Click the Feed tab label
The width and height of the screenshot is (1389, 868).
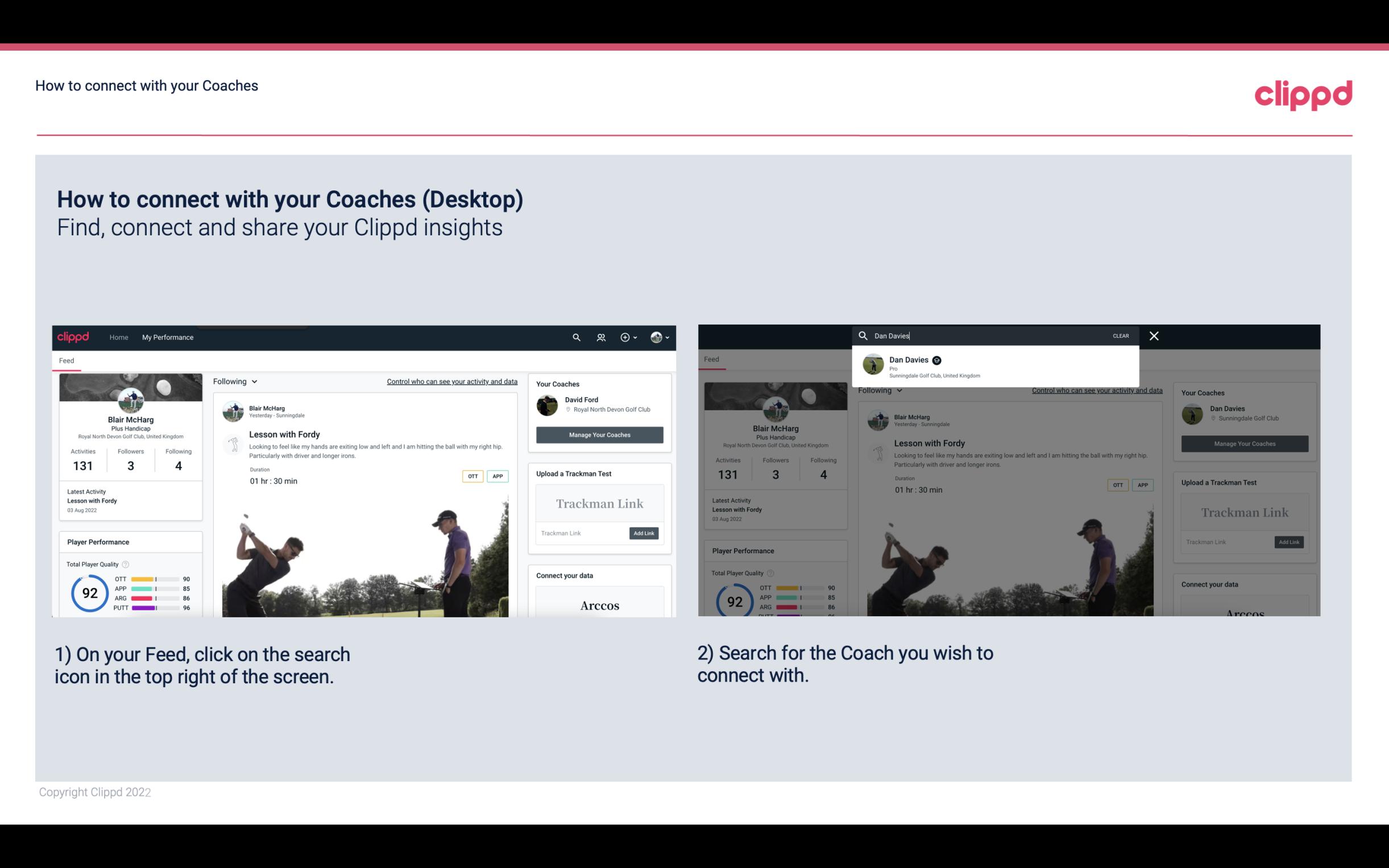click(67, 360)
